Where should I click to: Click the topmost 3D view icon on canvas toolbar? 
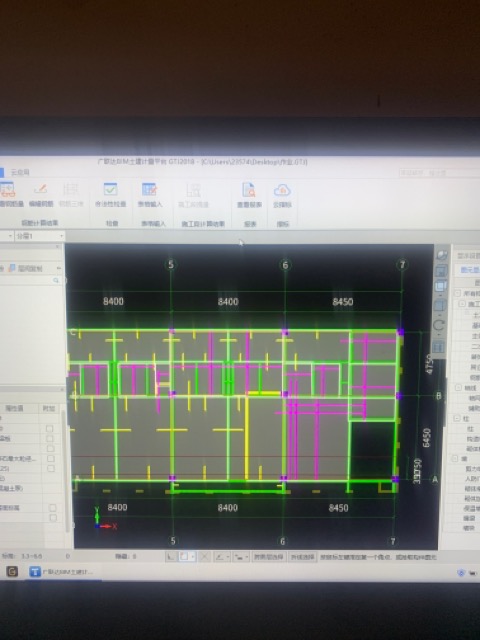coord(442,255)
